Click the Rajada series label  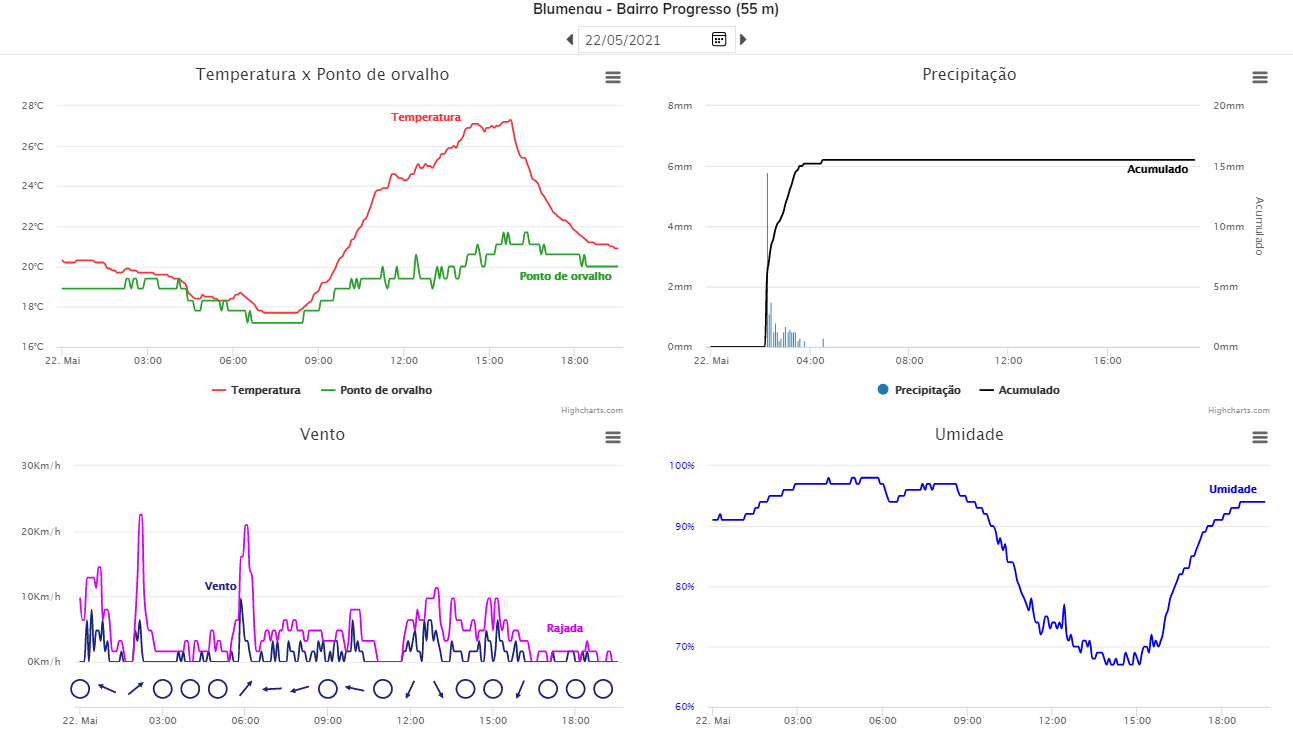click(x=564, y=628)
